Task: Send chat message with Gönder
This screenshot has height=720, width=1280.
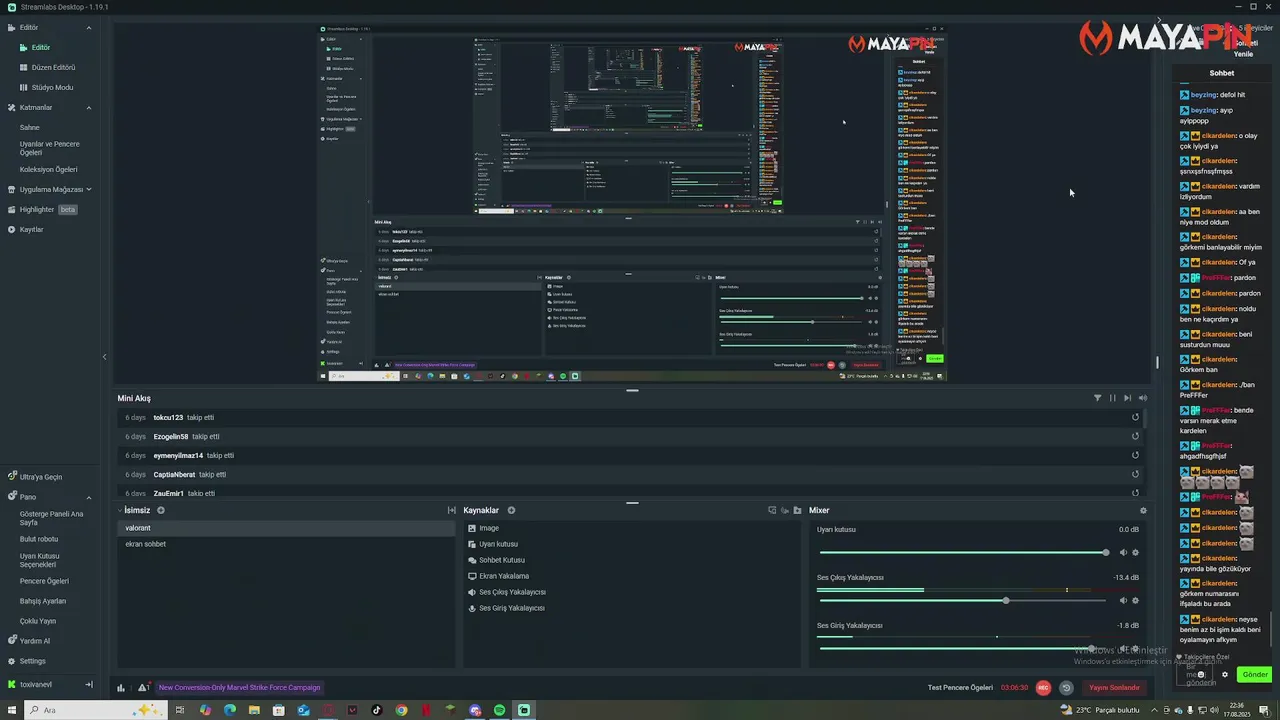Action: pos(1254,674)
